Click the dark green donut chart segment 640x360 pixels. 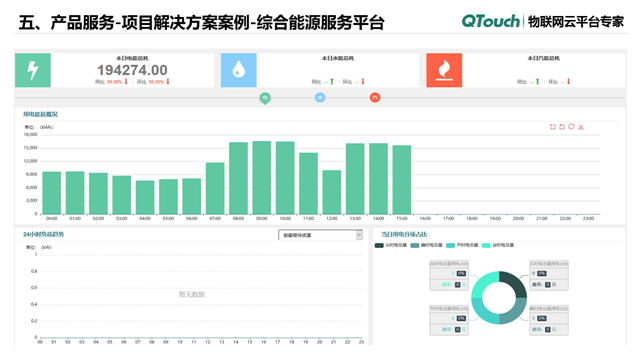pos(515,283)
